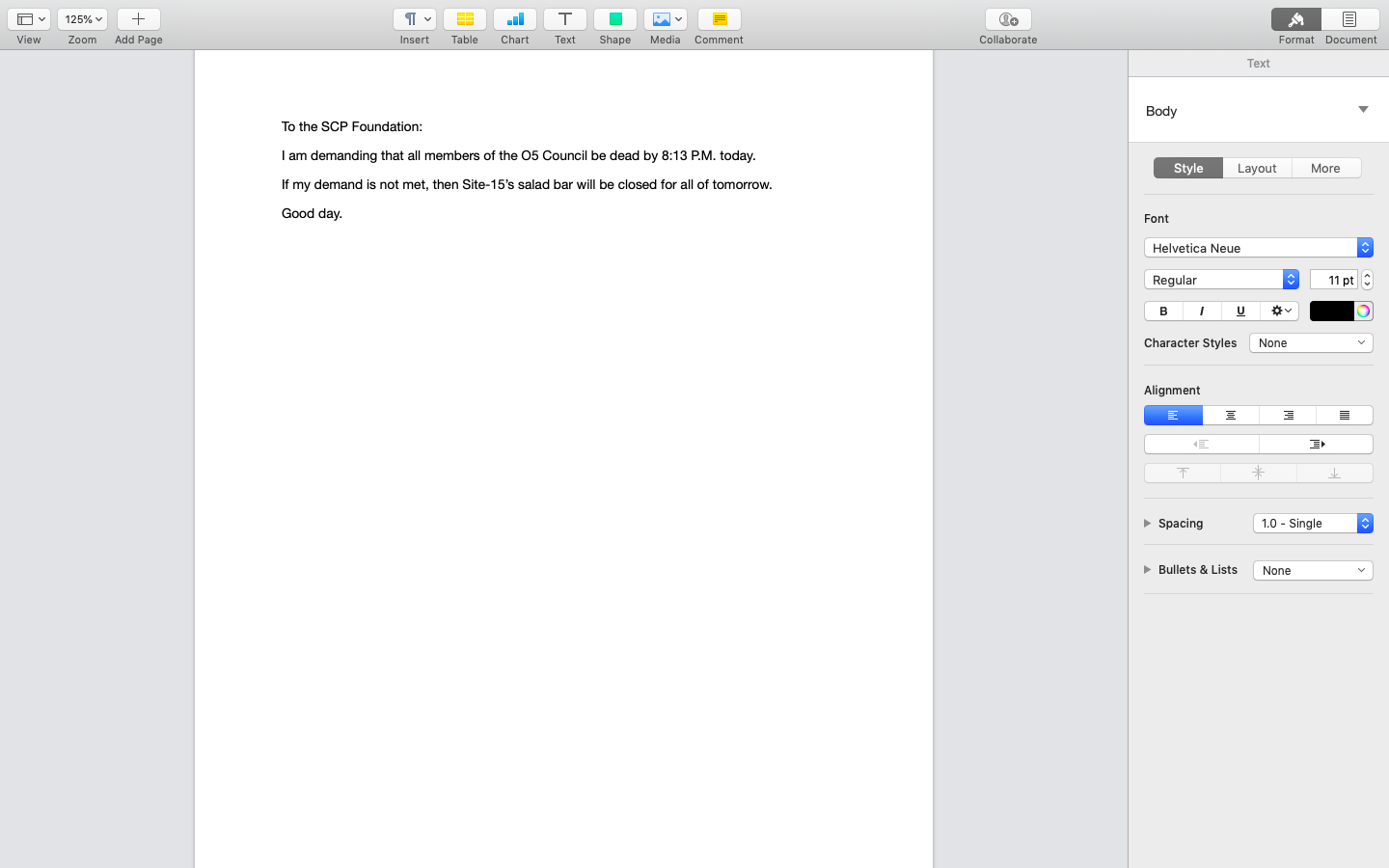
Task: Toggle italic text formatting
Action: click(1202, 311)
